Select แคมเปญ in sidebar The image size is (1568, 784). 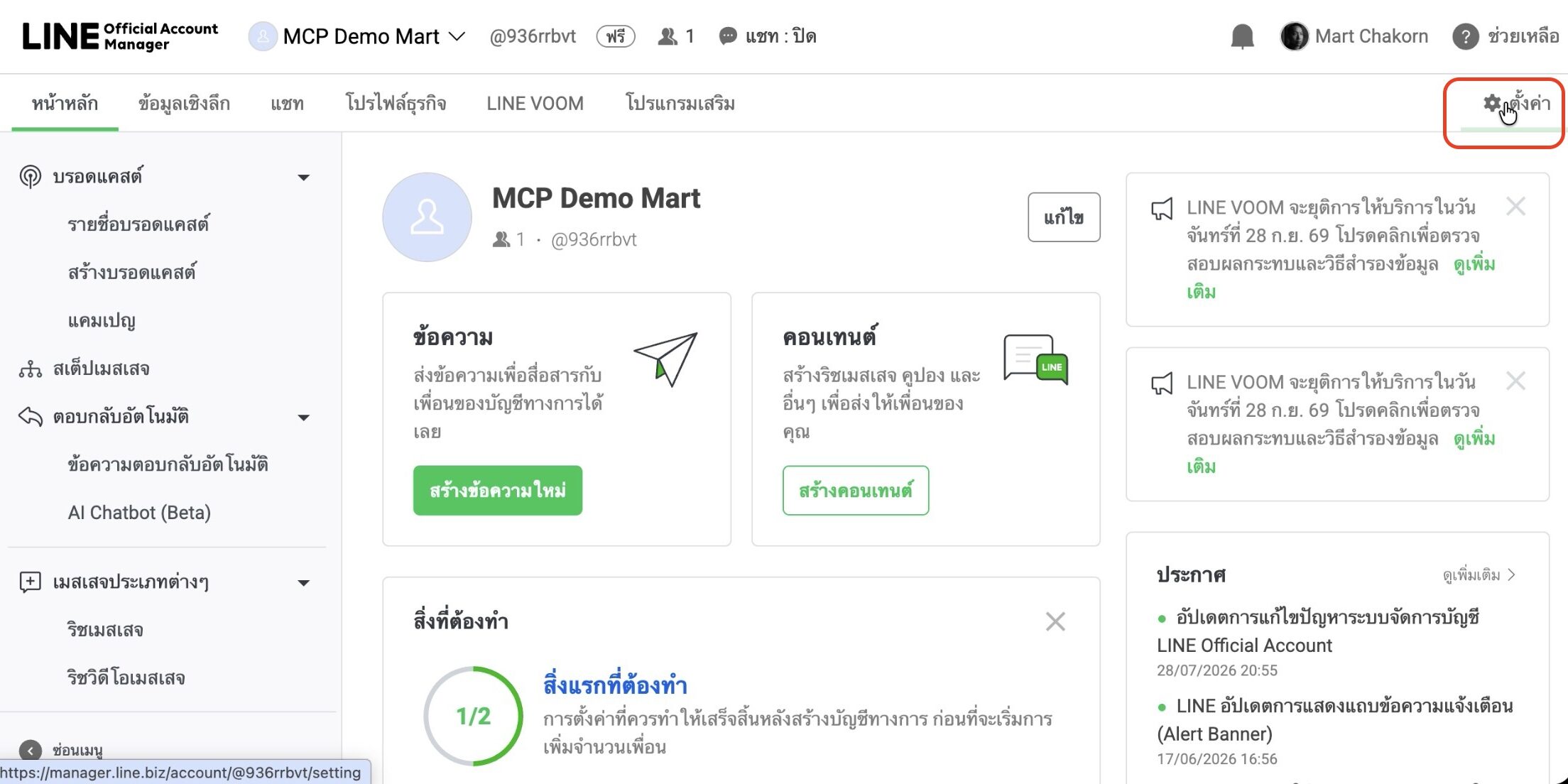pos(102,321)
